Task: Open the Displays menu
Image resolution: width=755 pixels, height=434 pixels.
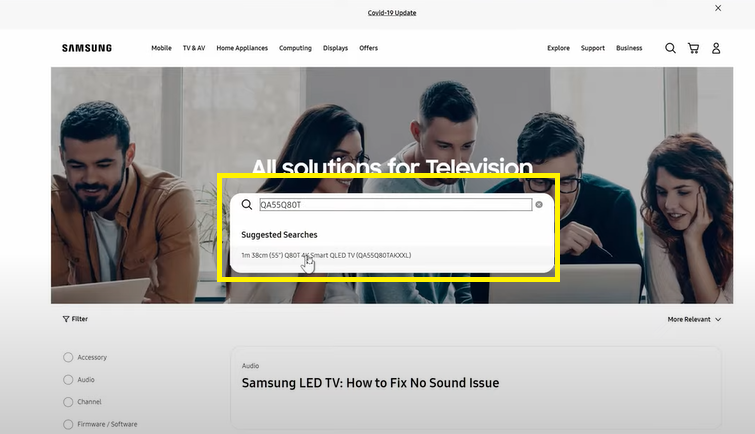Action: click(335, 48)
